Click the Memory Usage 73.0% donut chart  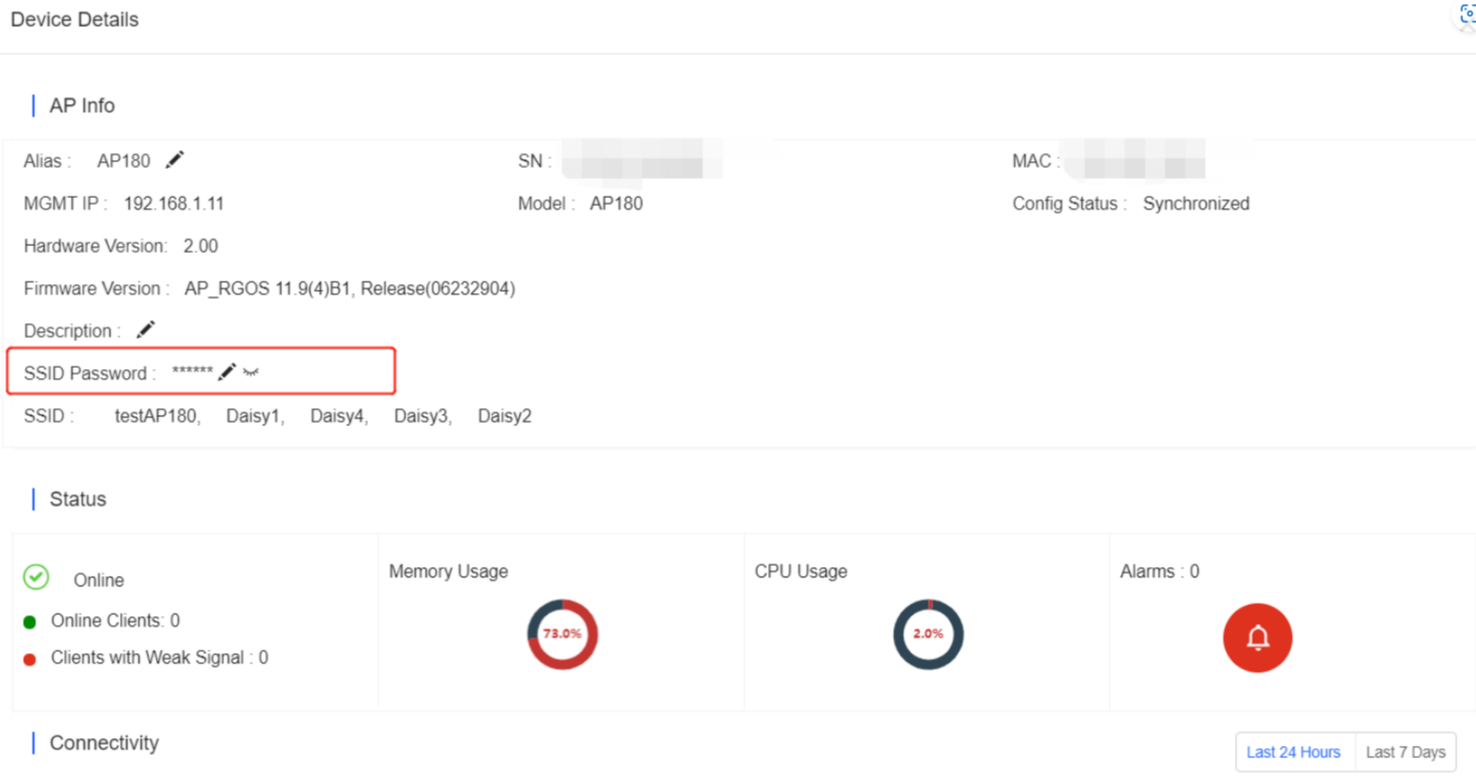pos(562,634)
